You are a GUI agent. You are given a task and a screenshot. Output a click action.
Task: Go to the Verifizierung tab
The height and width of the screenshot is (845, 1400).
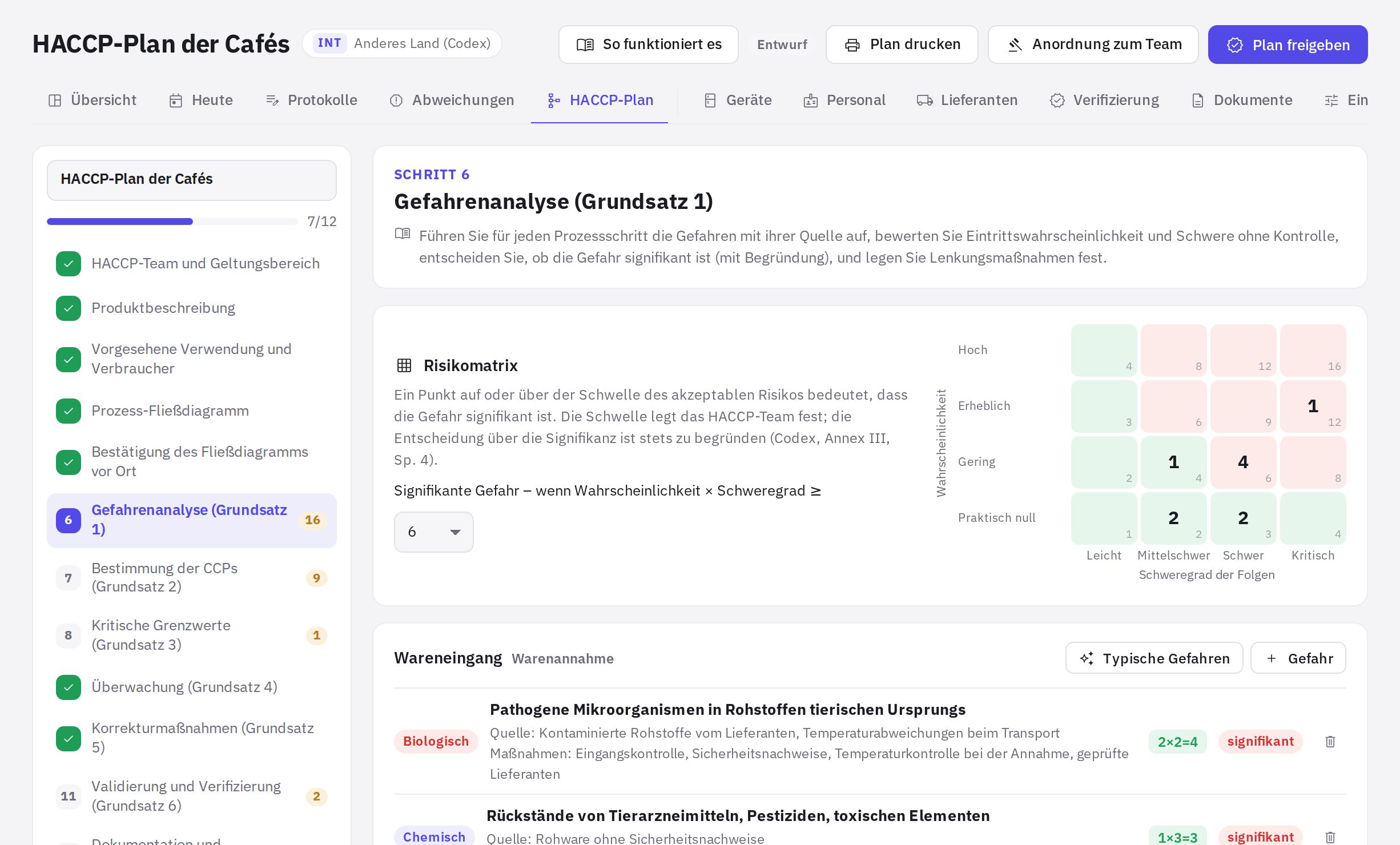[1104, 100]
